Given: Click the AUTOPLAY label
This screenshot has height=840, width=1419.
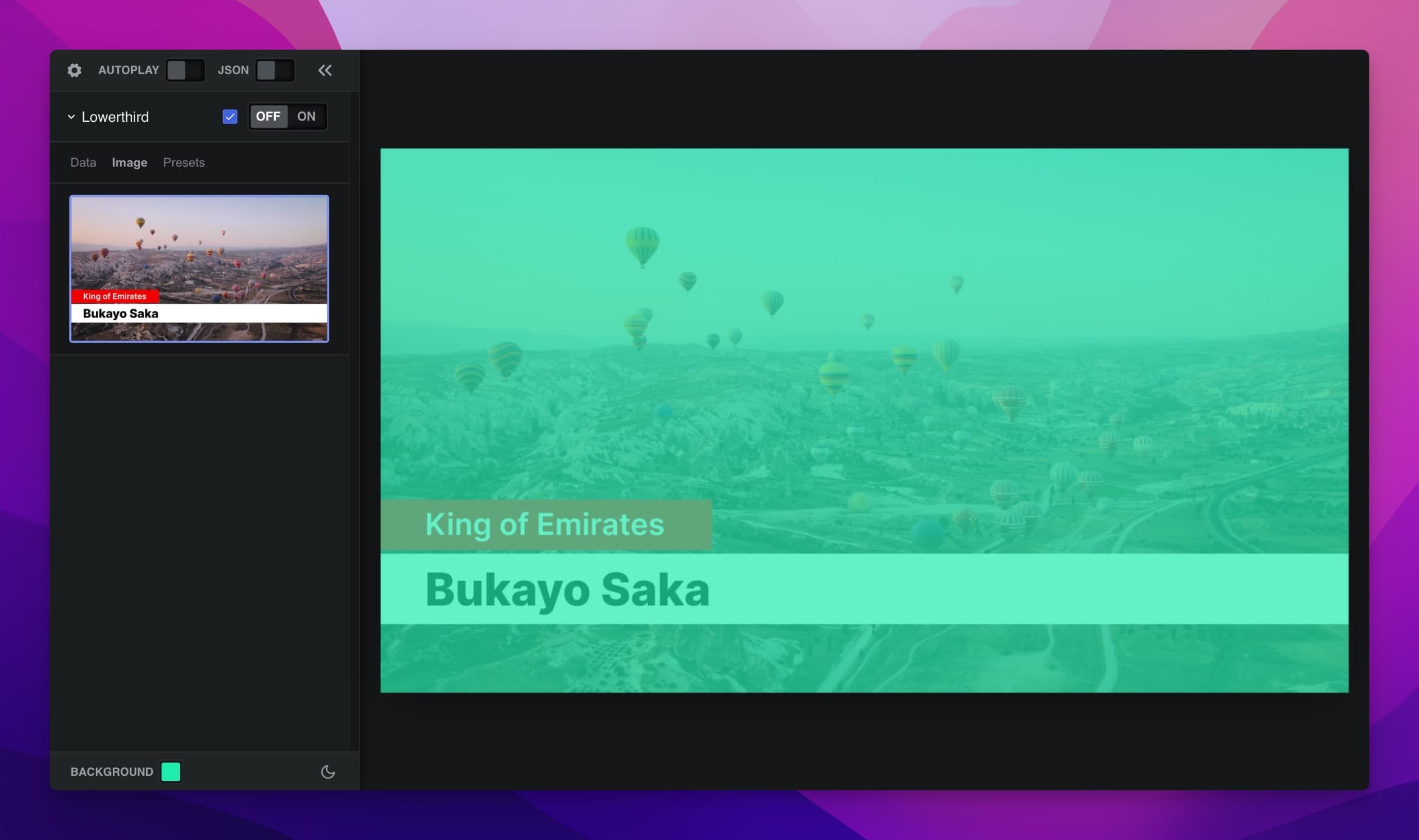Looking at the screenshot, I should tap(129, 70).
